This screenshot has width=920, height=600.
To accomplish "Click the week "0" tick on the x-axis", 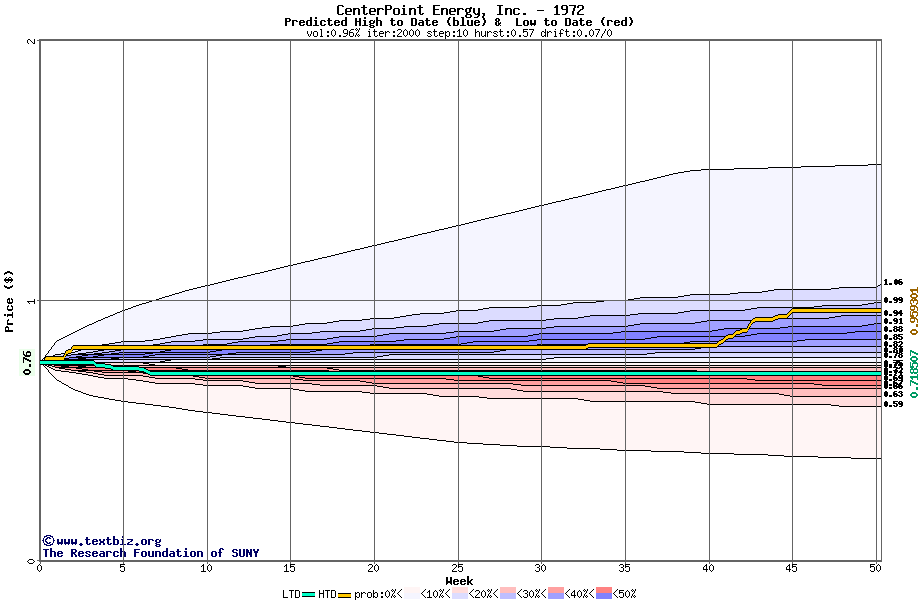I will pyautogui.click(x=39, y=568).
